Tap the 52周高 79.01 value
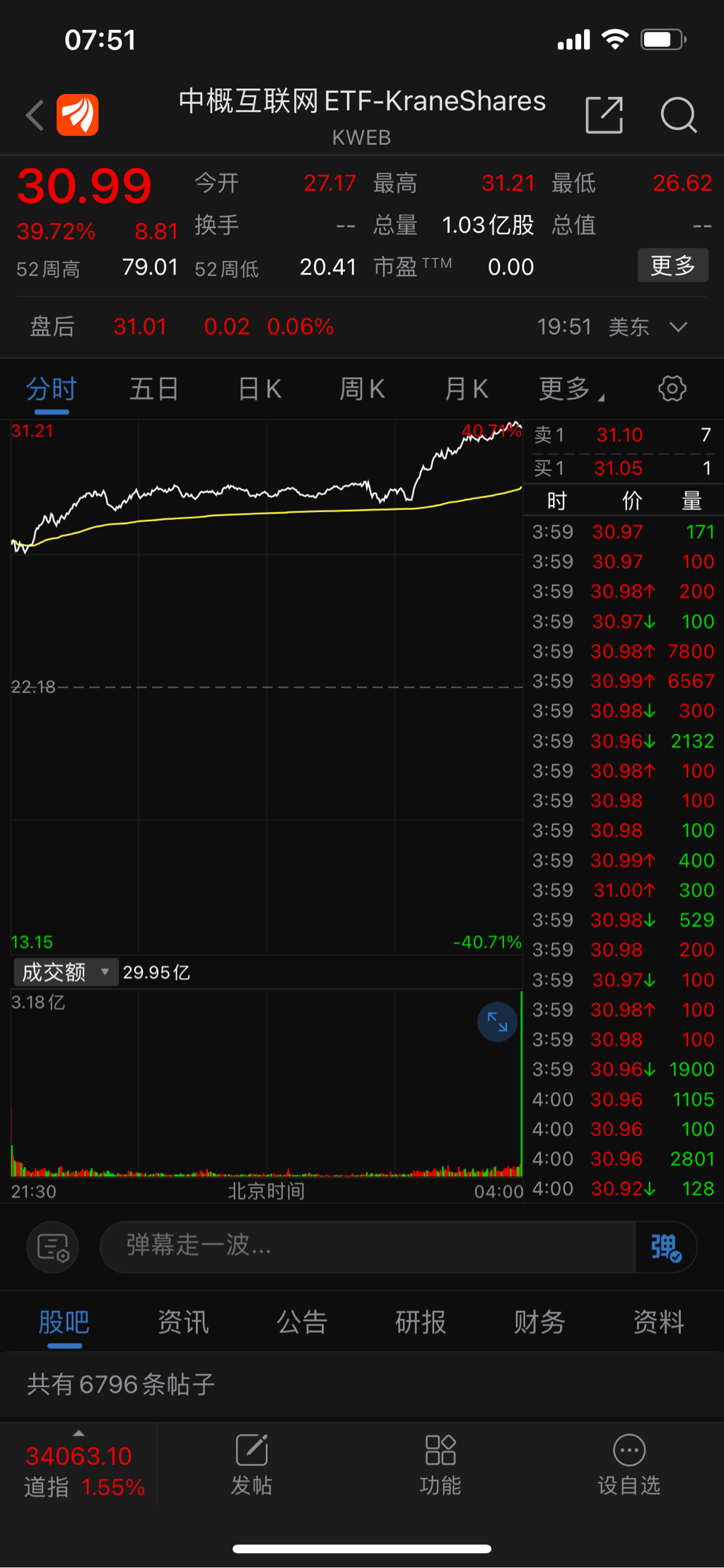Screen dimensions: 724x1568 (150, 267)
